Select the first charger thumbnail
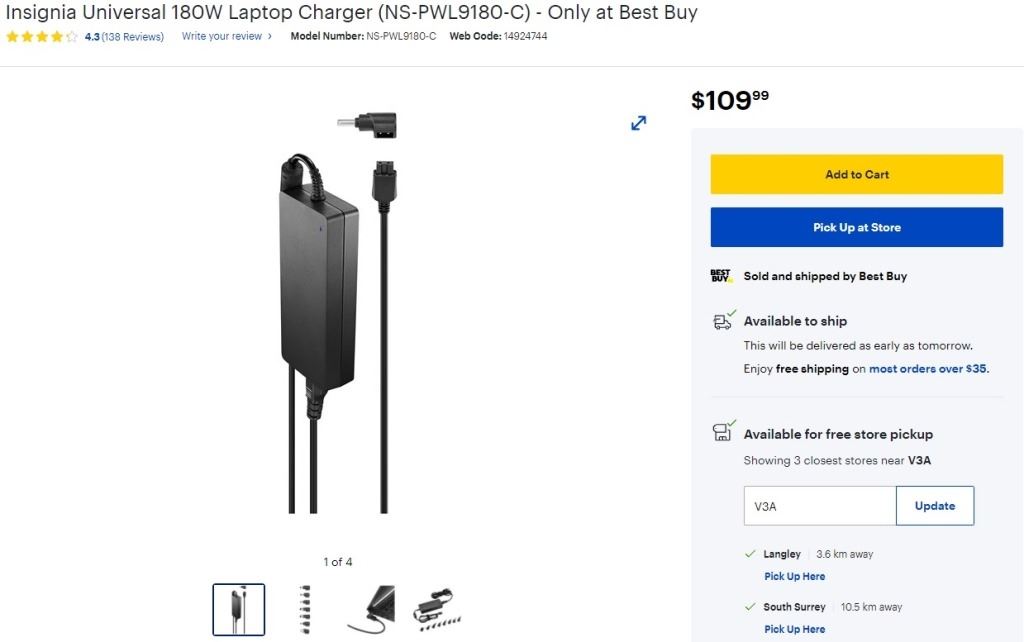The width and height of the screenshot is (1024, 642). click(239, 609)
